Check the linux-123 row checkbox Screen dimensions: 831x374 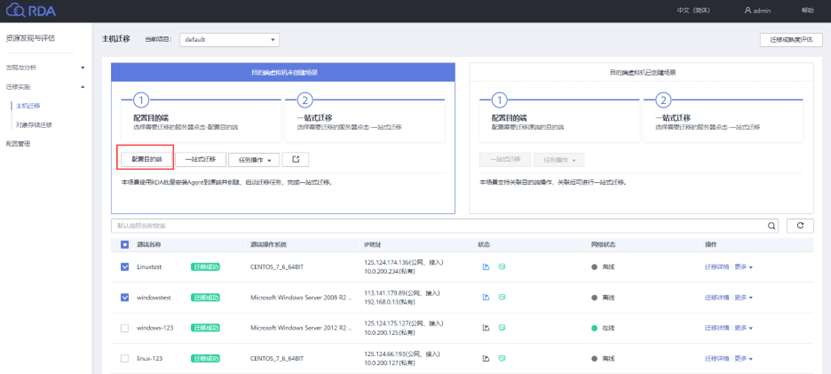click(x=125, y=359)
